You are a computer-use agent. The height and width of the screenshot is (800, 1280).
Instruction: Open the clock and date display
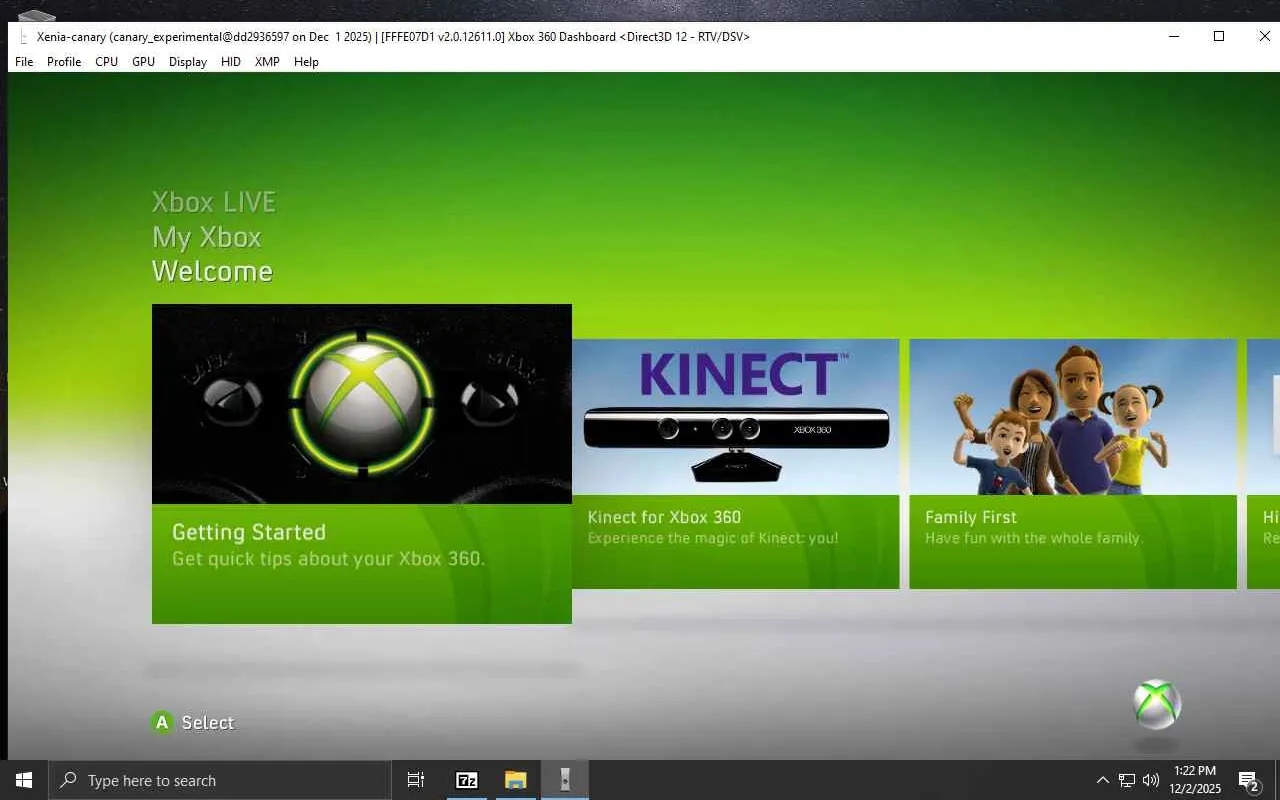click(1195, 780)
